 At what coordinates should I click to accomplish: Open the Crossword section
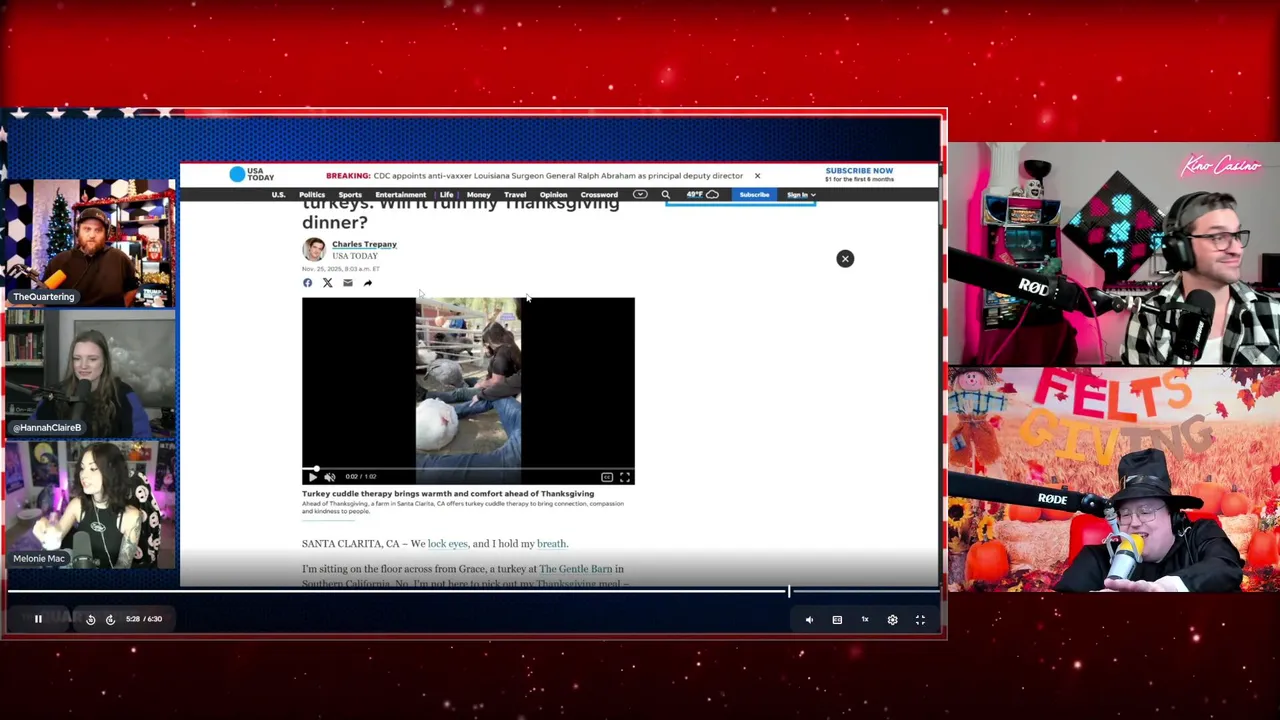click(599, 195)
